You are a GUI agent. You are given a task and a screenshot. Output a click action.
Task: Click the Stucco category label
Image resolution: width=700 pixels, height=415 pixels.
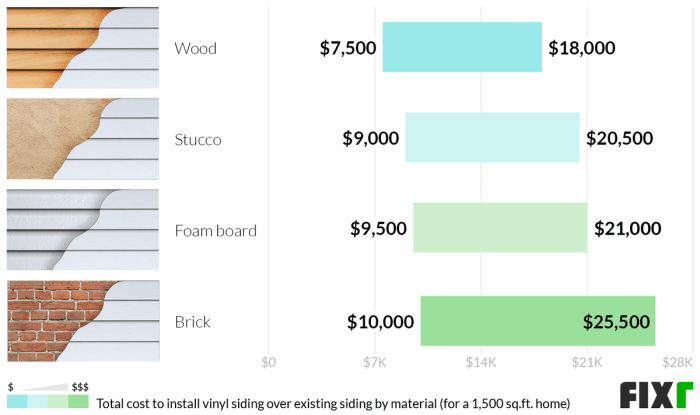tap(198, 139)
